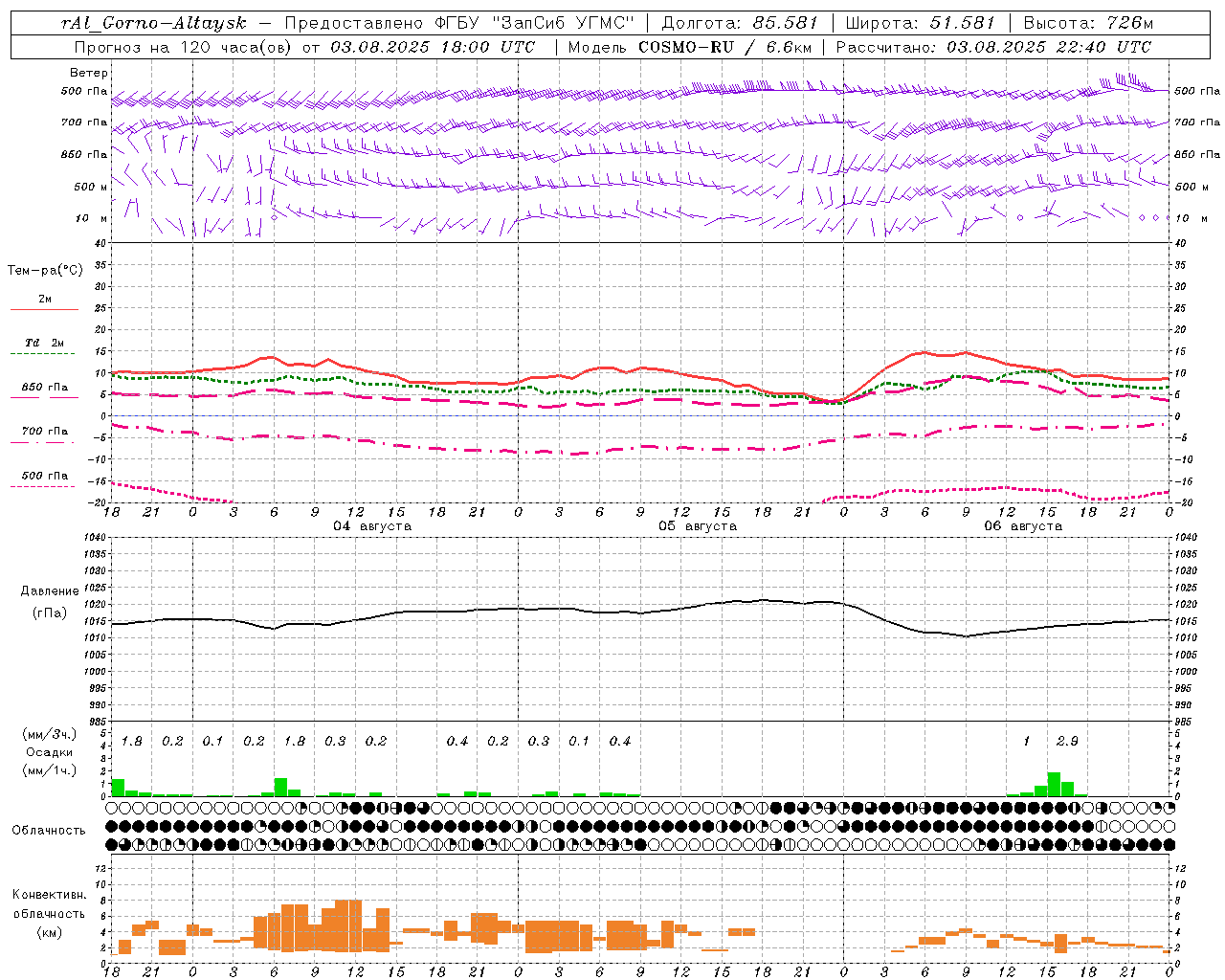Image resolution: width=1225 pixels, height=980 pixels.
Task: Select the Модель COSMO-RU / 6.6км text
Action: [x=689, y=47]
